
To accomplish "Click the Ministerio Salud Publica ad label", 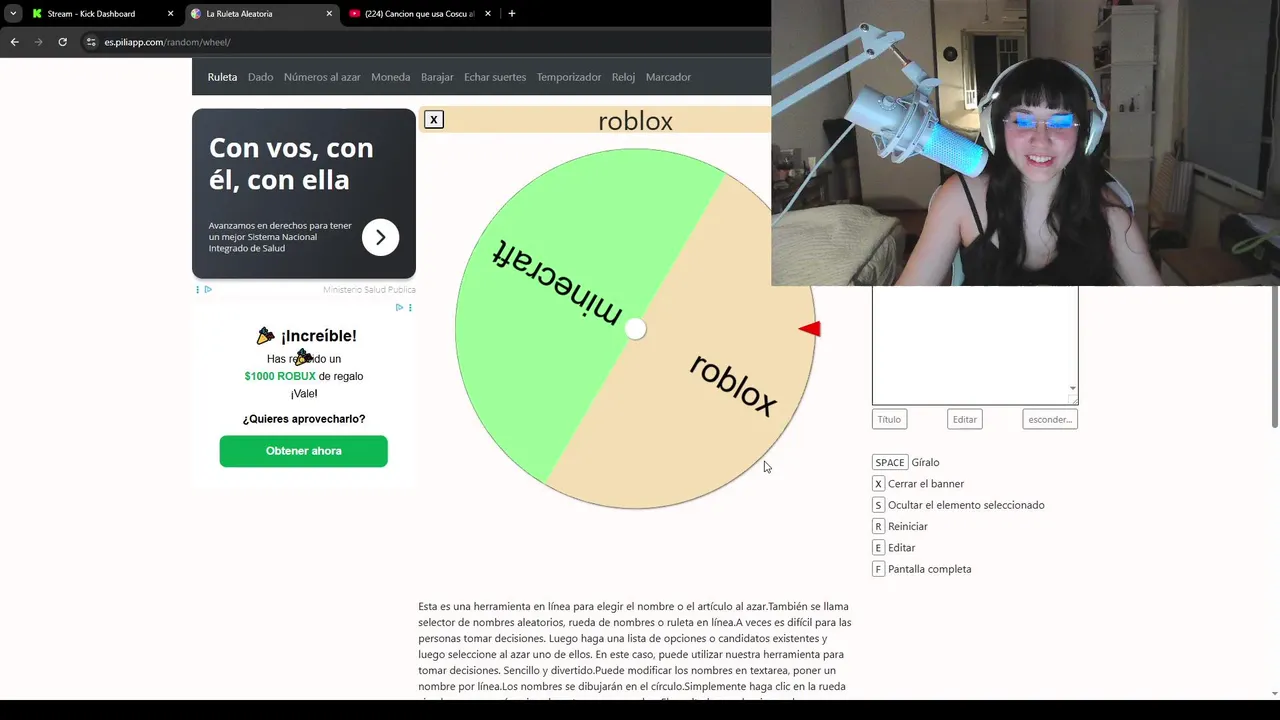I will [x=369, y=290].
